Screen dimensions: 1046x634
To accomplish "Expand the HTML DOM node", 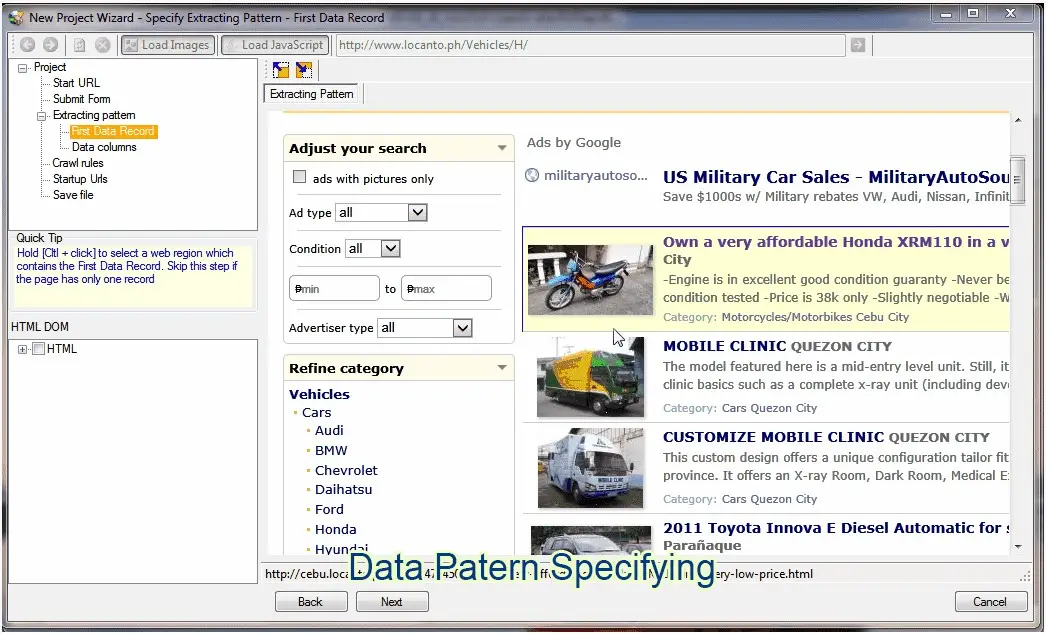I will [23, 349].
